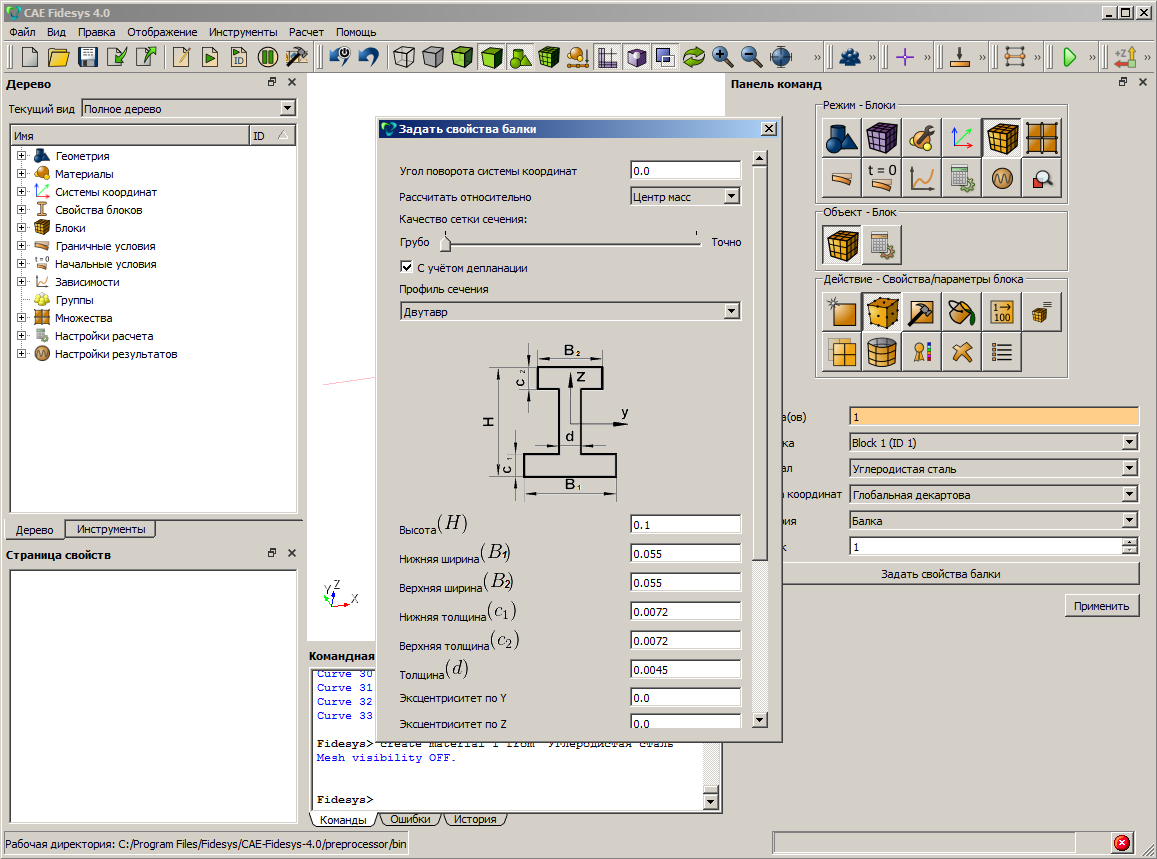Click the New file toolbar icon
The height and width of the screenshot is (859, 1157).
point(30,57)
